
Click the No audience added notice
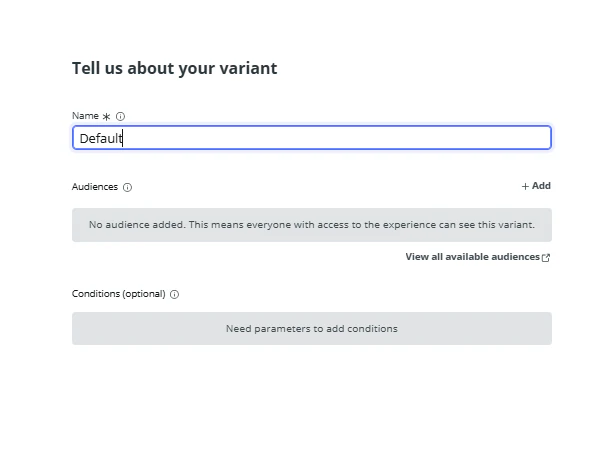(x=312, y=225)
